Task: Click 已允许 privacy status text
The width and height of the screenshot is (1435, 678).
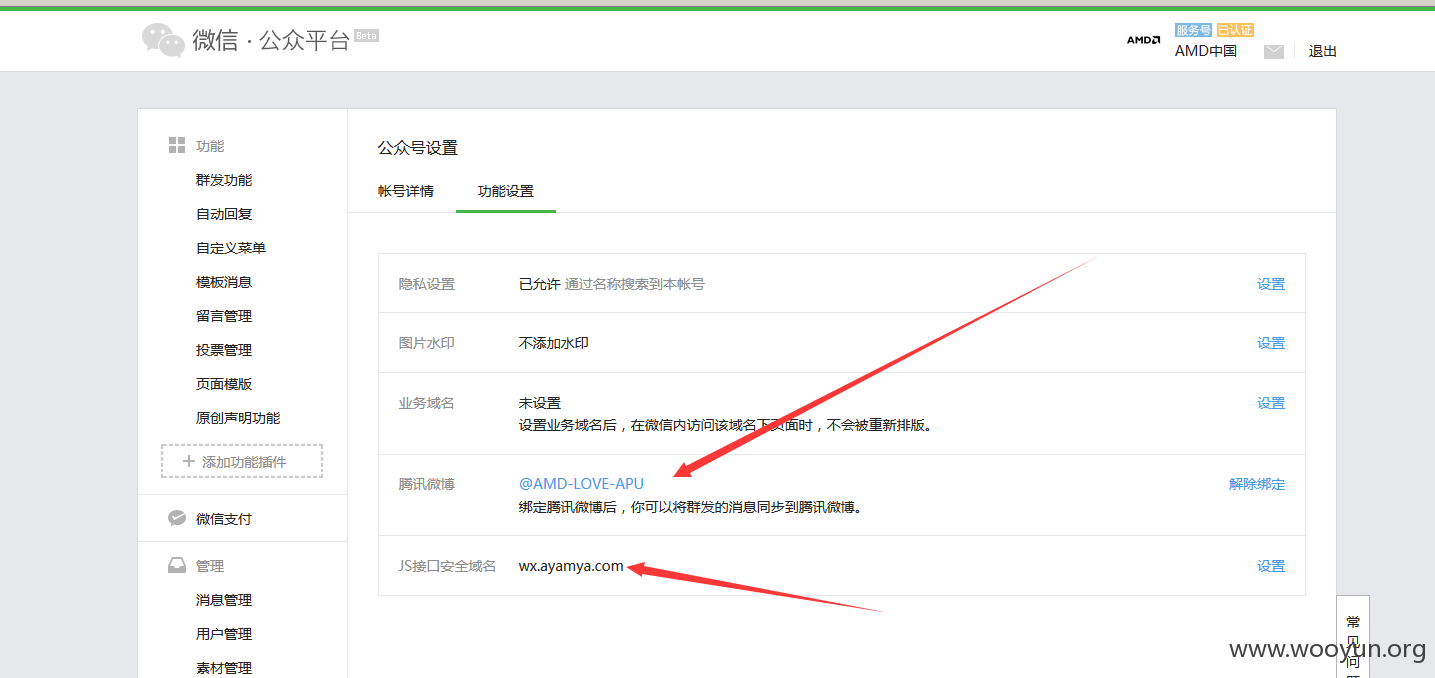Action: click(x=539, y=284)
